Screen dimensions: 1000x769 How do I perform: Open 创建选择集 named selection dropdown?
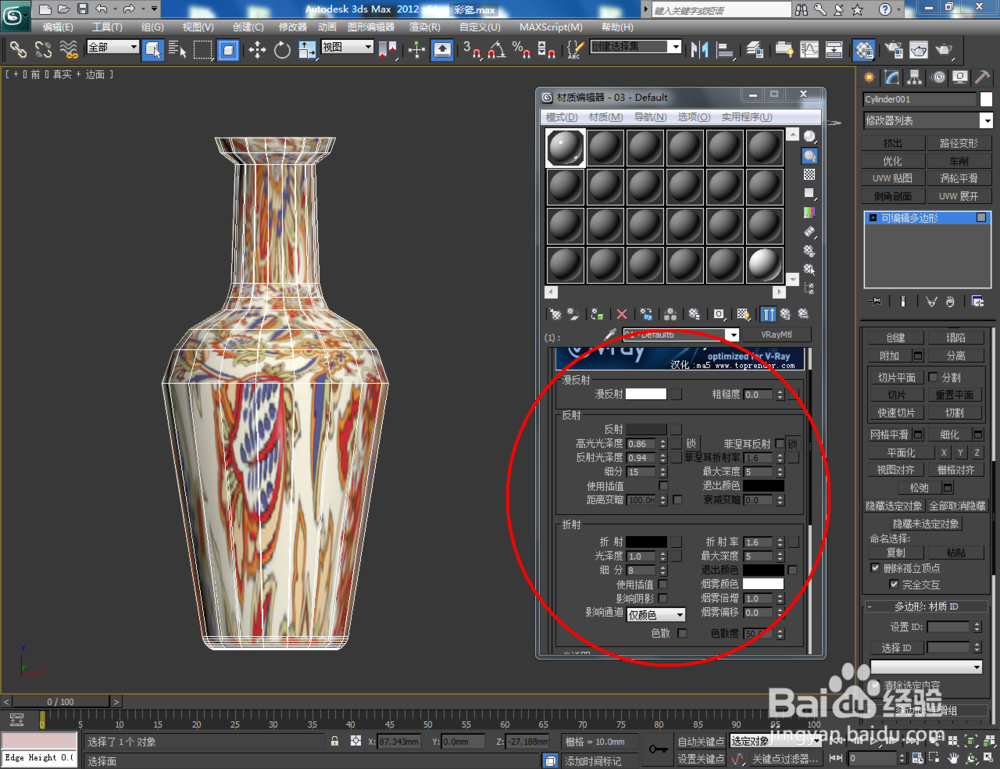click(635, 47)
